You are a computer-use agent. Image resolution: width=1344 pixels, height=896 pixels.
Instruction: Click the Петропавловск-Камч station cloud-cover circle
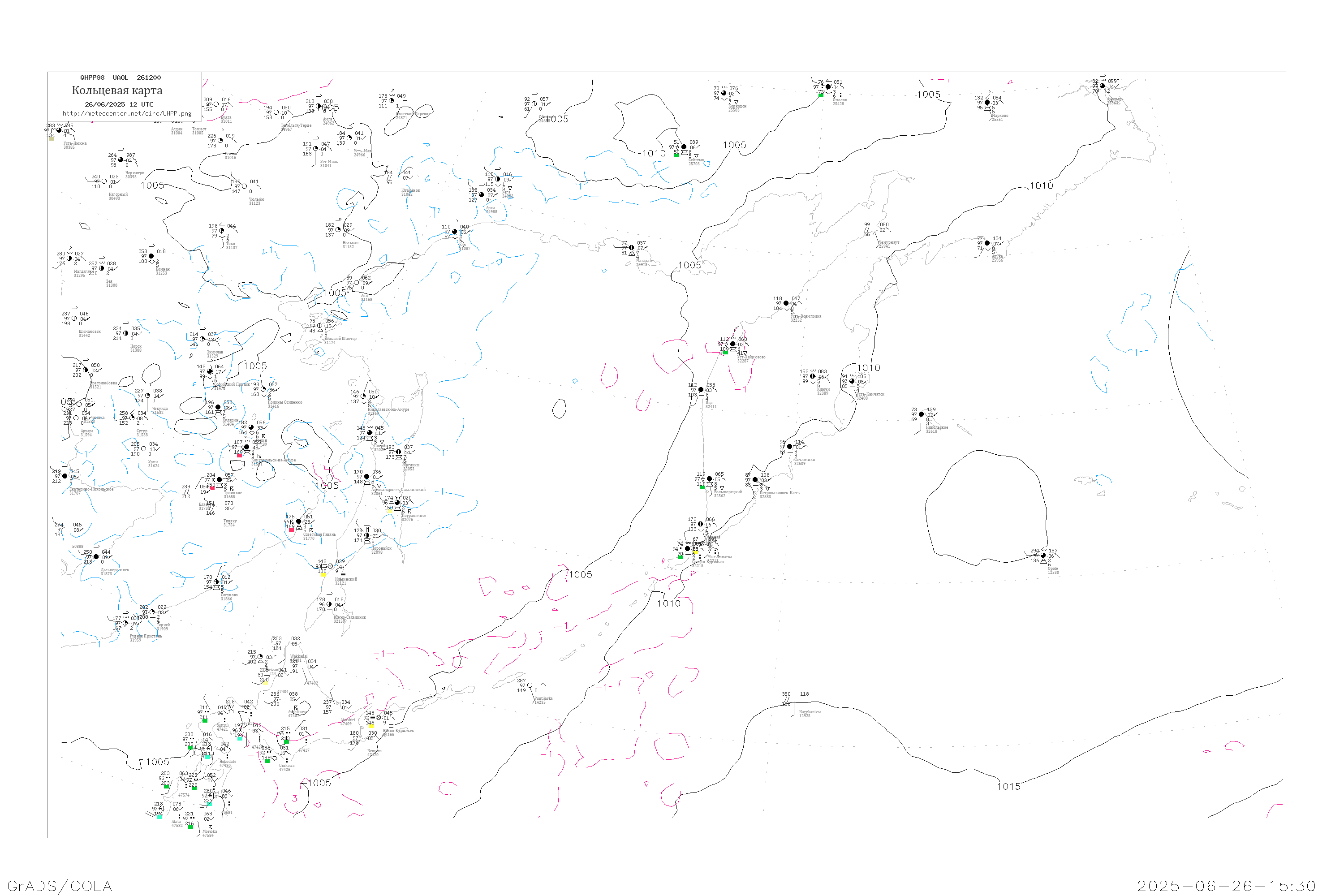[755, 480]
